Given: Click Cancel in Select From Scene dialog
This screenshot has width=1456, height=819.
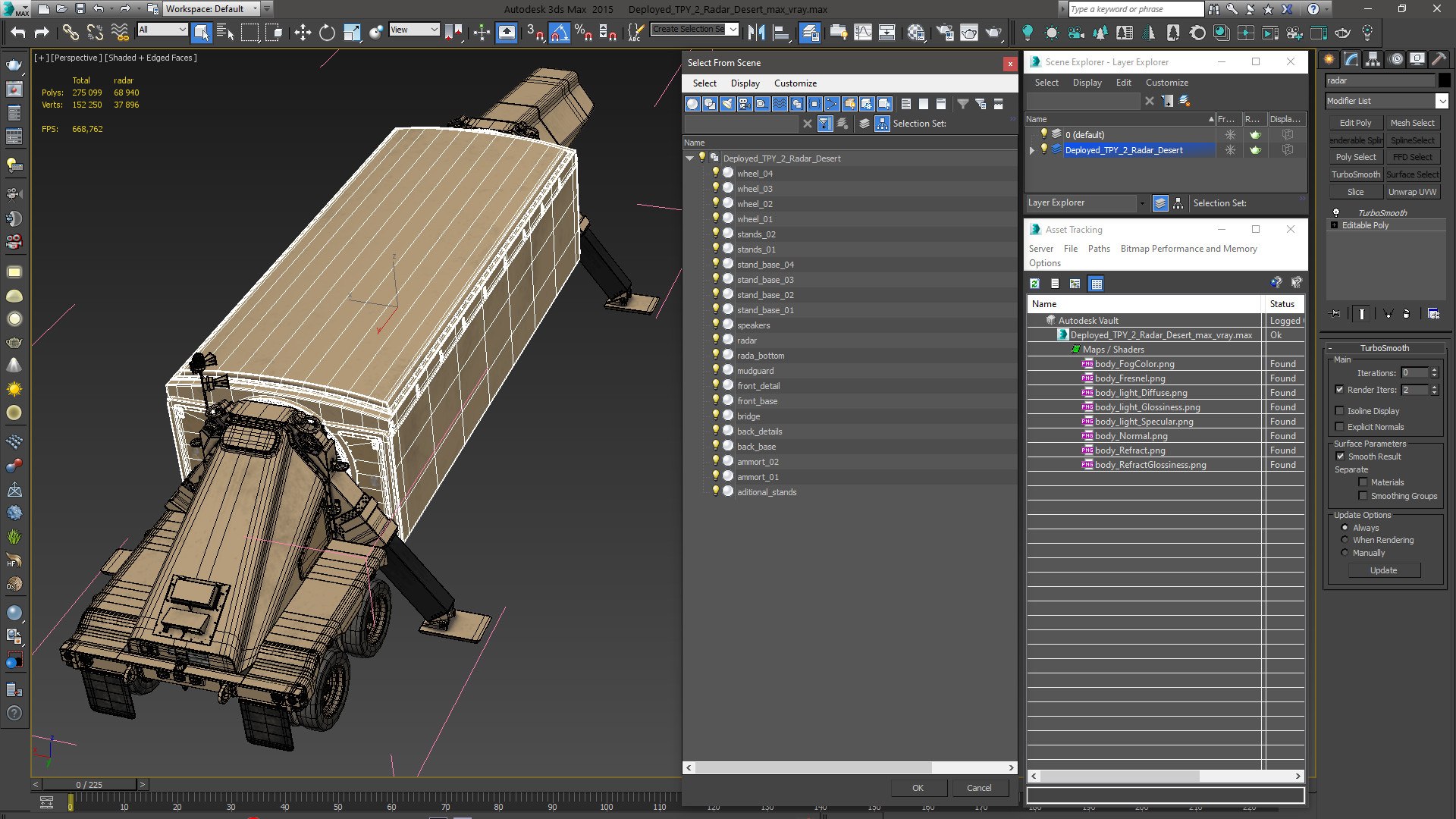Looking at the screenshot, I should 979,788.
